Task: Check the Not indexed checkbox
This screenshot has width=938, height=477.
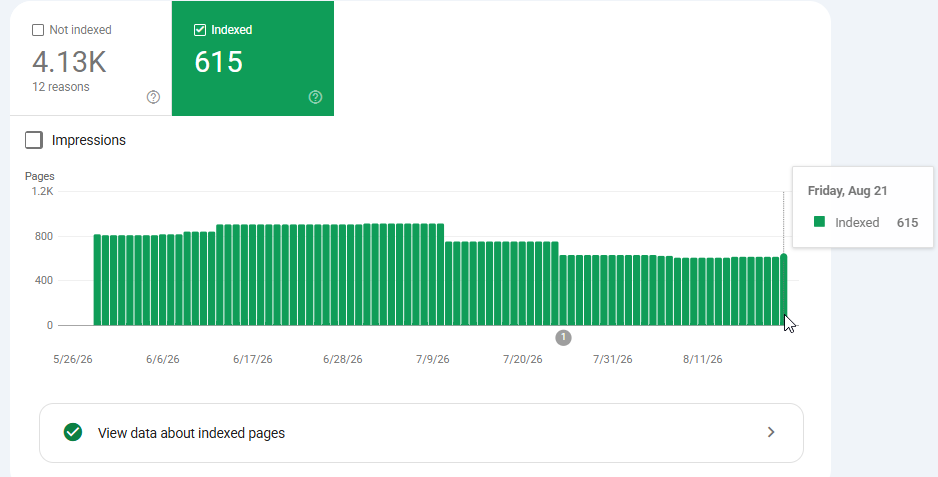Action: pyautogui.click(x=38, y=30)
